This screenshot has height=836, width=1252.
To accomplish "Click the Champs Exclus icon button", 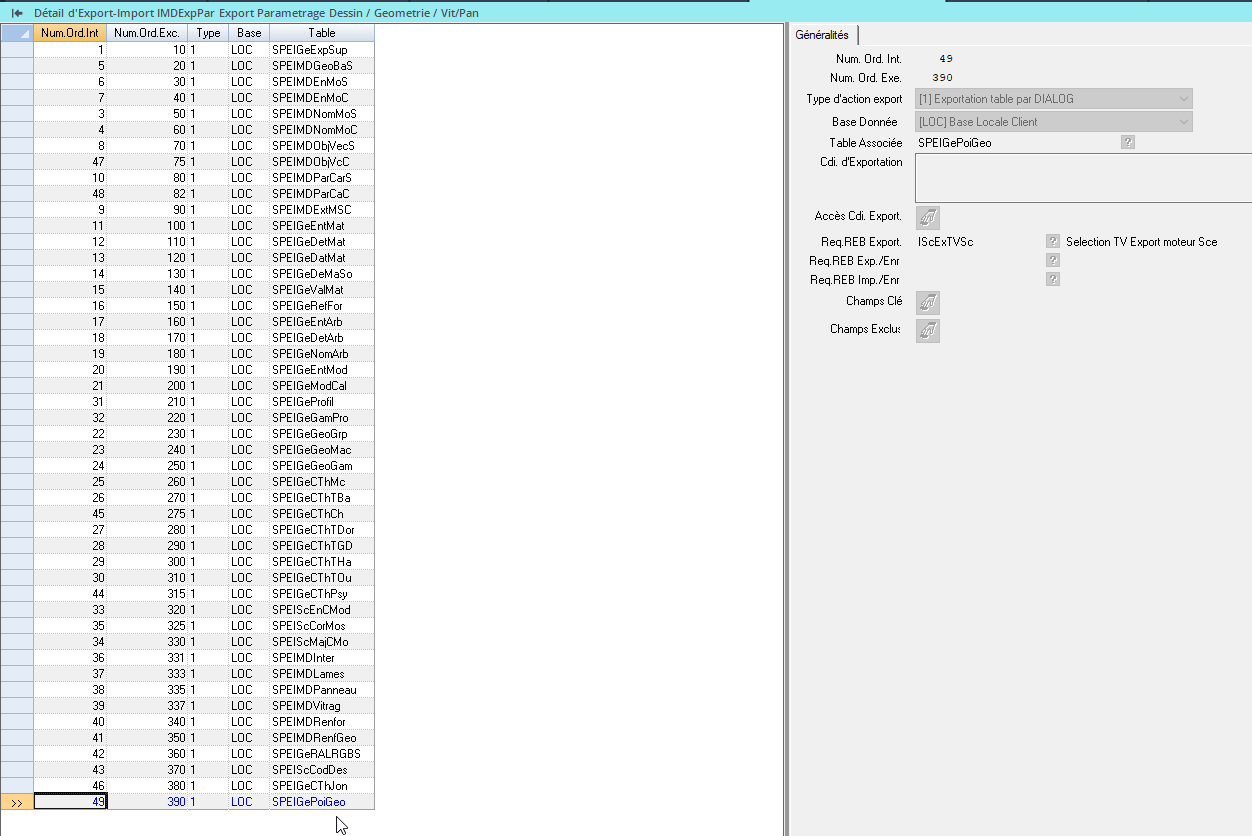I will point(927,330).
